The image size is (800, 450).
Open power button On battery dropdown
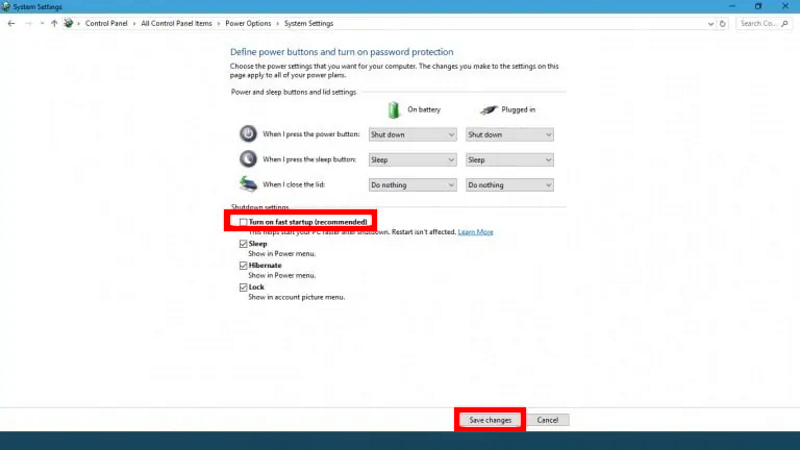pos(412,134)
